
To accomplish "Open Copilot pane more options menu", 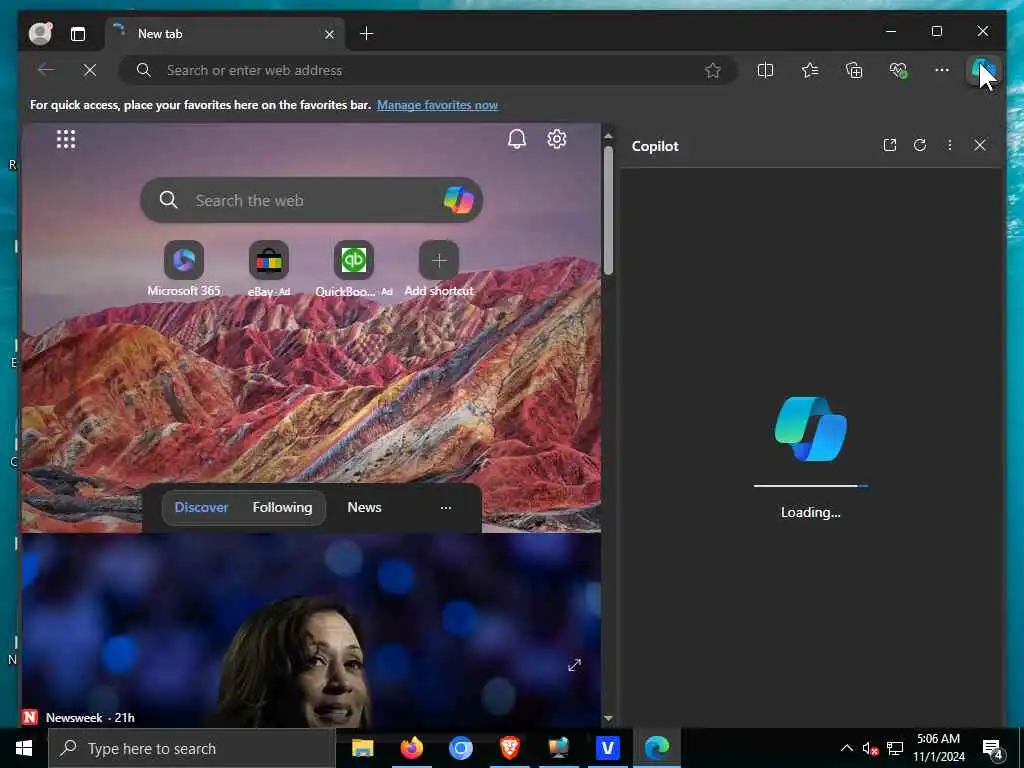I will (x=950, y=145).
